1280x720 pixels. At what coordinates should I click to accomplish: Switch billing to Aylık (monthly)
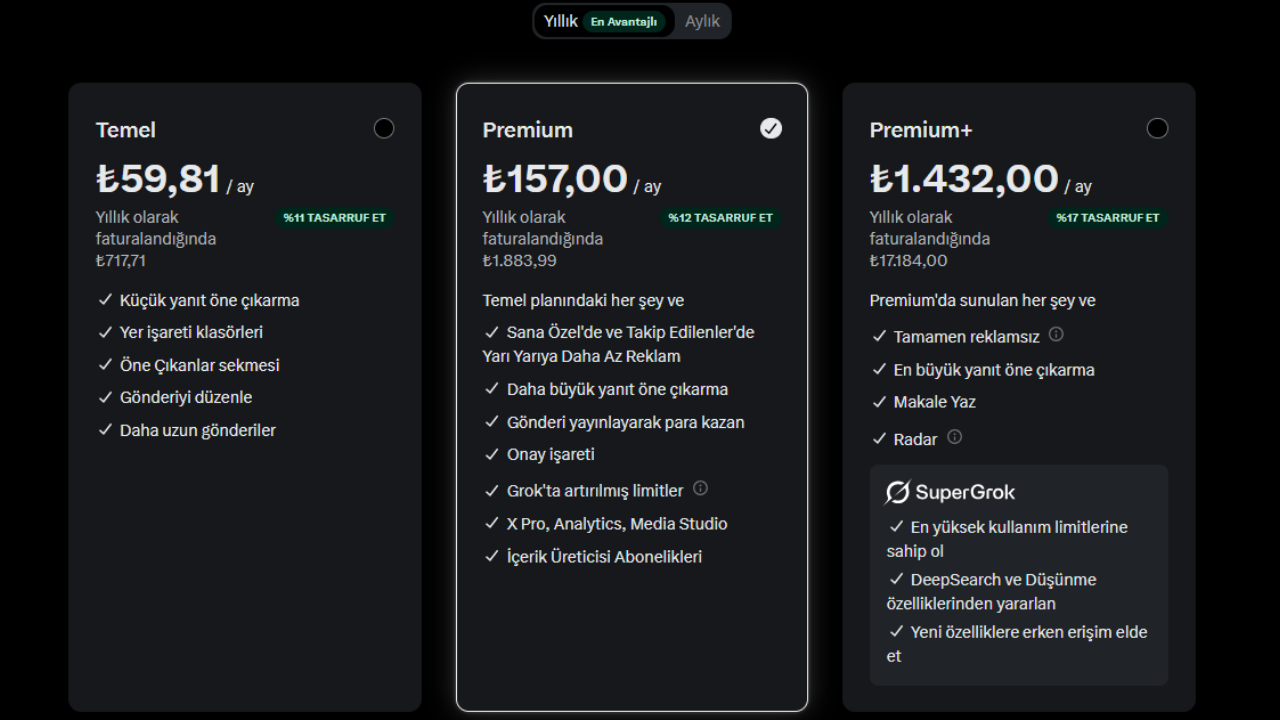pos(702,21)
